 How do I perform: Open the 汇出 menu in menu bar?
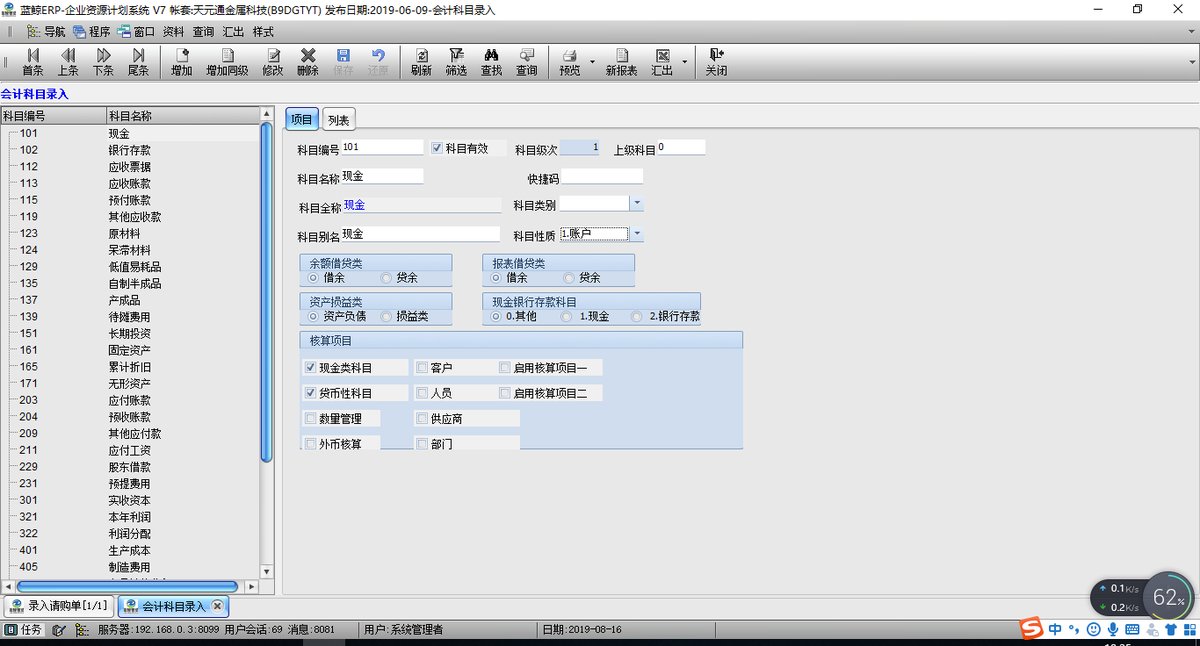233,31
